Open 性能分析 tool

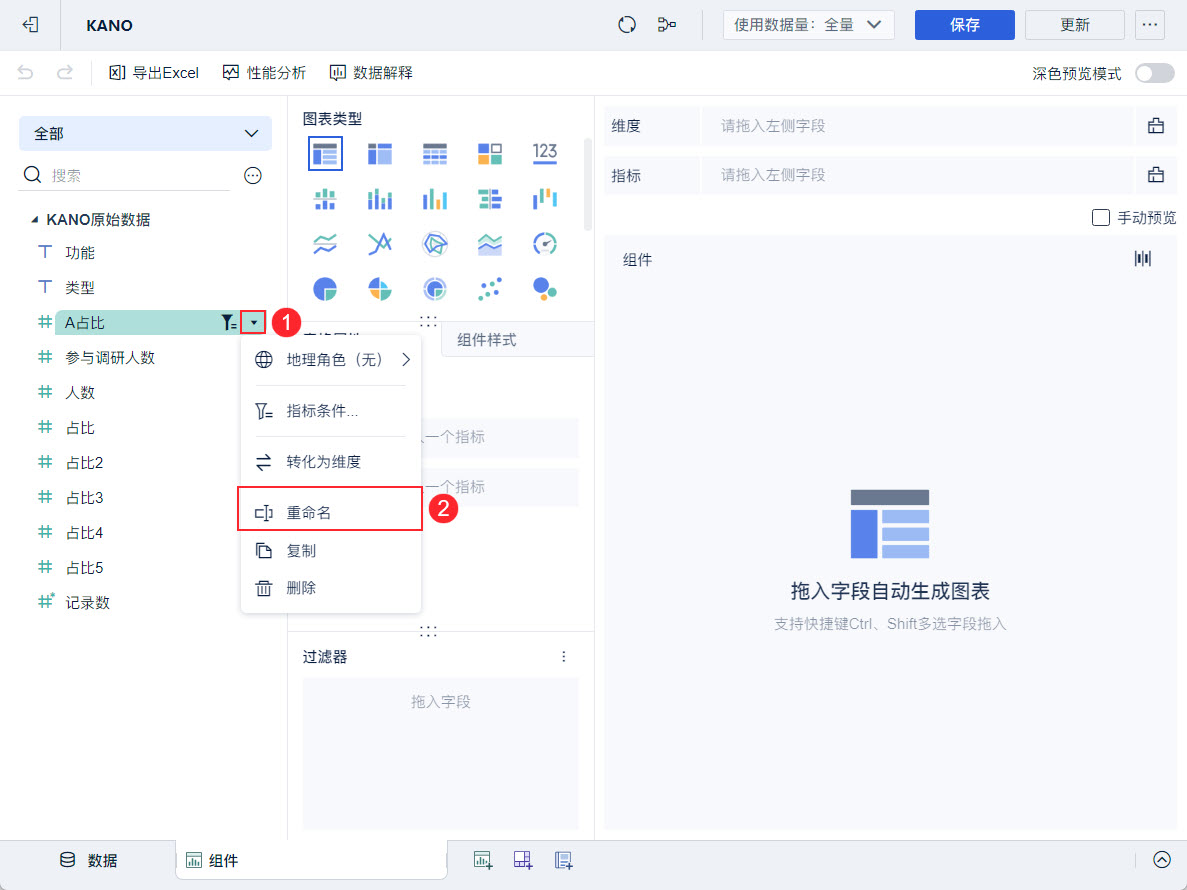pos(264,73)
